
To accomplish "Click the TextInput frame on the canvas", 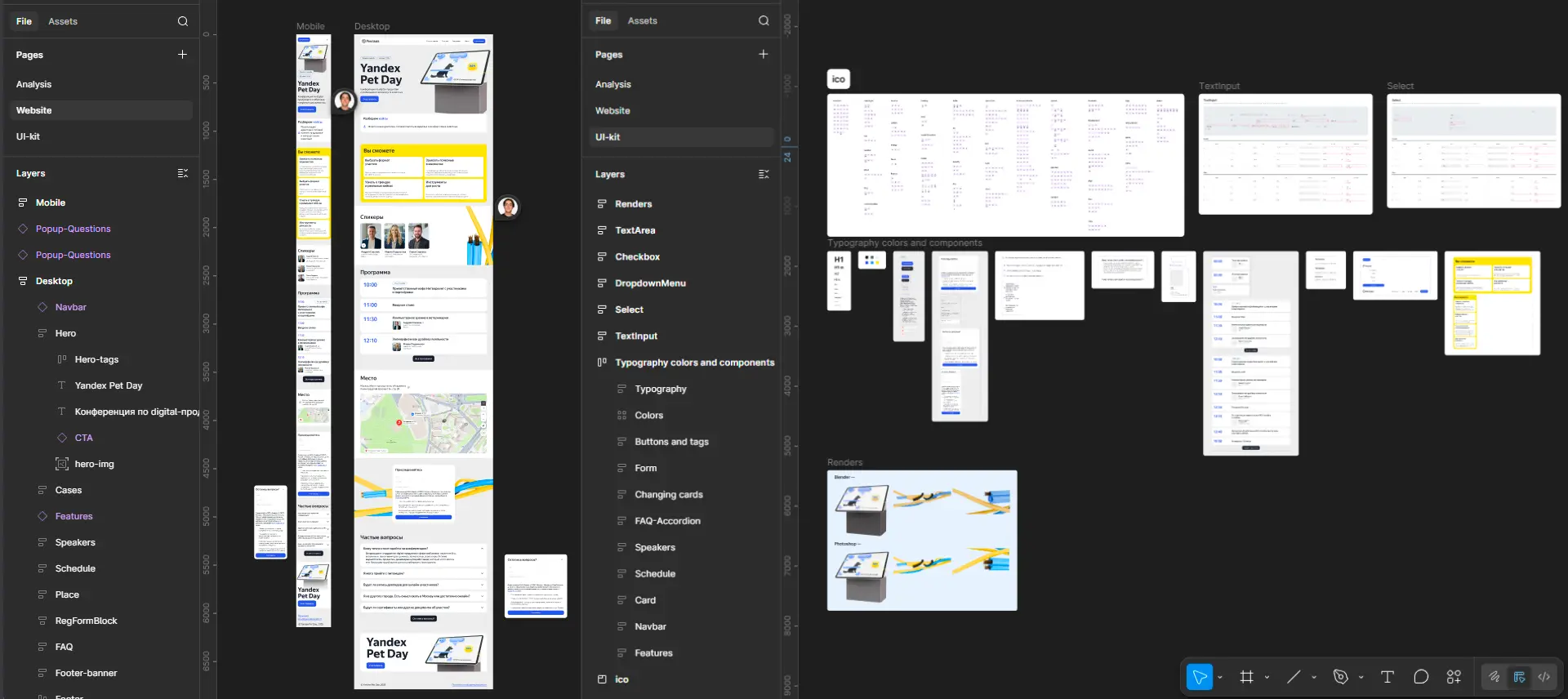I will 1285,154.
